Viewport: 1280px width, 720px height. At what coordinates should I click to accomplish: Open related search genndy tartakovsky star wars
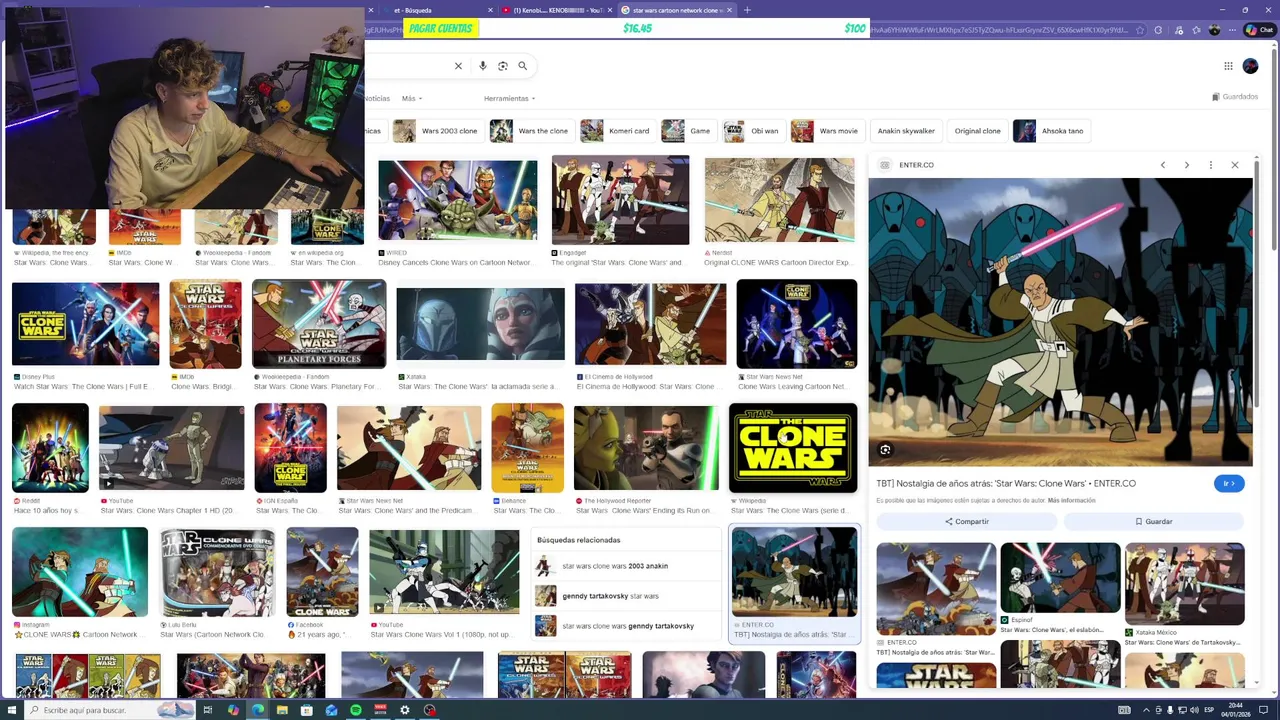click(625, 596)
